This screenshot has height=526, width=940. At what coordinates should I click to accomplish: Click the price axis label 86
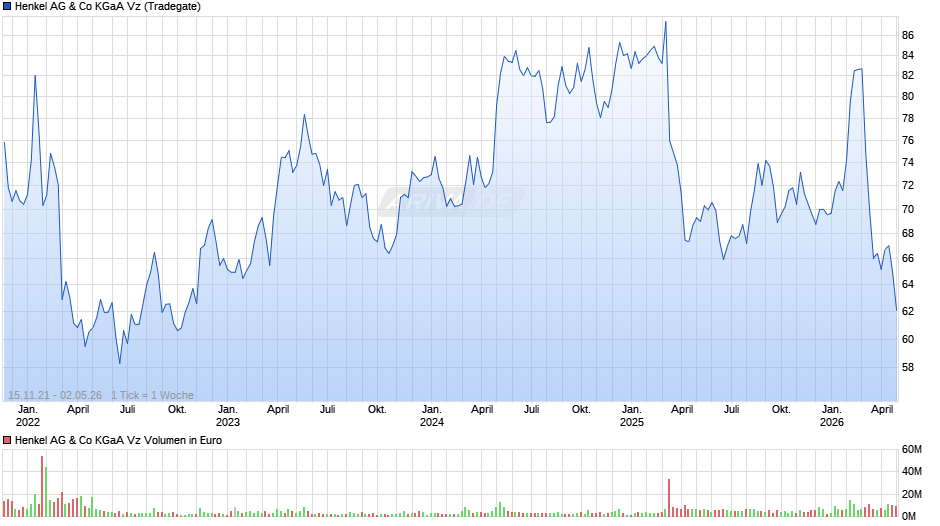tap(908, 35)
